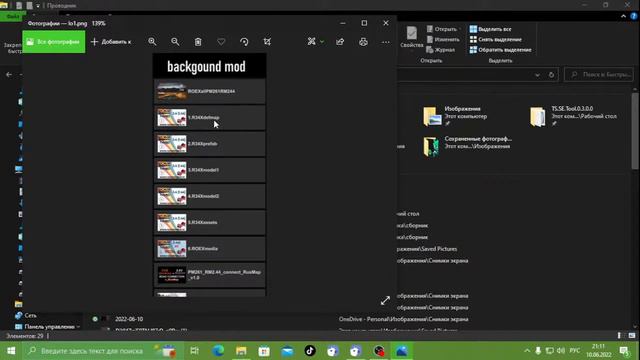This screenshot has height=360, width=640.
Task: Open the Windows Start menu
Action: pyautogui.click(x=11, y=351)
